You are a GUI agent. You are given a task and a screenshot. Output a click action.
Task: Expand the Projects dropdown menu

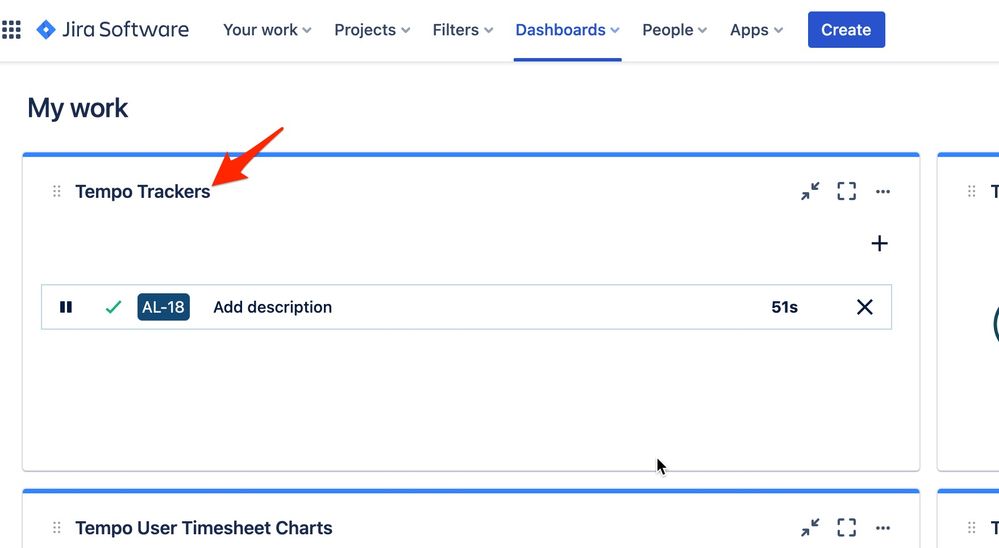(x=372, y=30)
